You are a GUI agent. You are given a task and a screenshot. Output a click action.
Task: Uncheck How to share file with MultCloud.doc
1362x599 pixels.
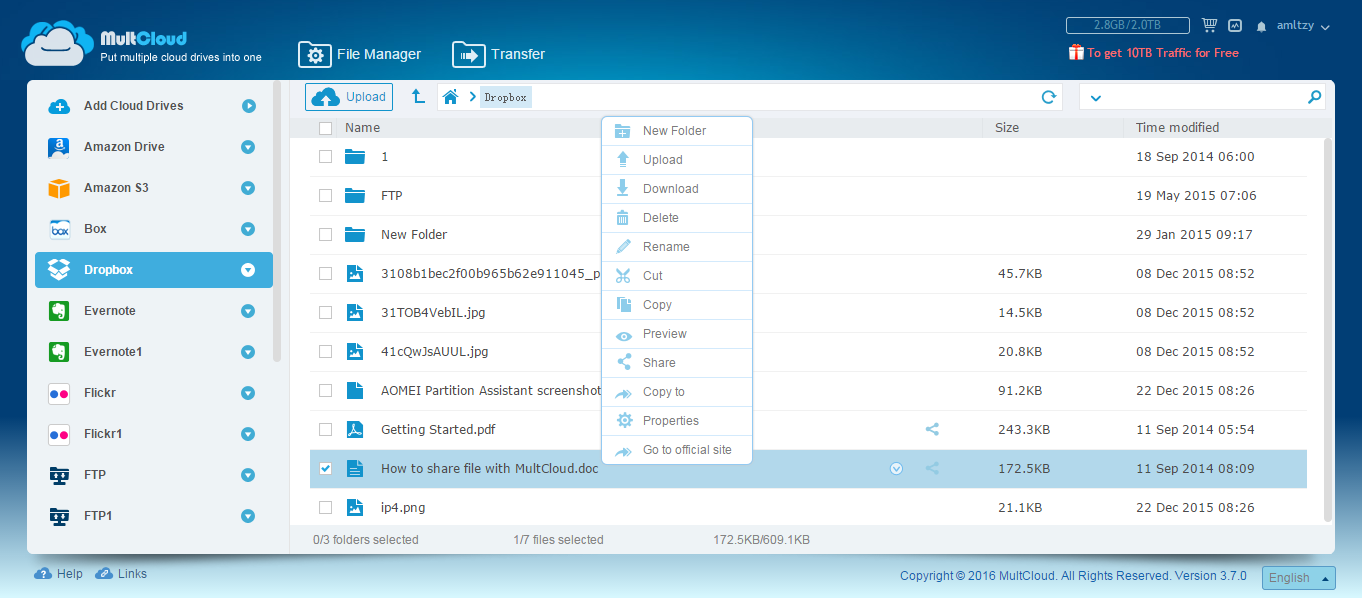pyautogui.click(x=325, y=468)
